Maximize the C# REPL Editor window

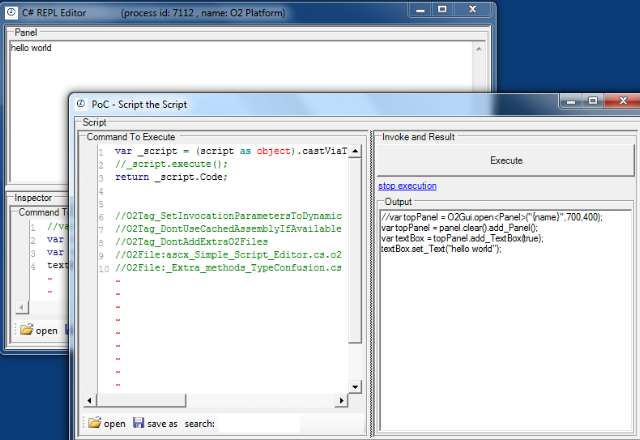pyautogui.click(x=442, y=9)
